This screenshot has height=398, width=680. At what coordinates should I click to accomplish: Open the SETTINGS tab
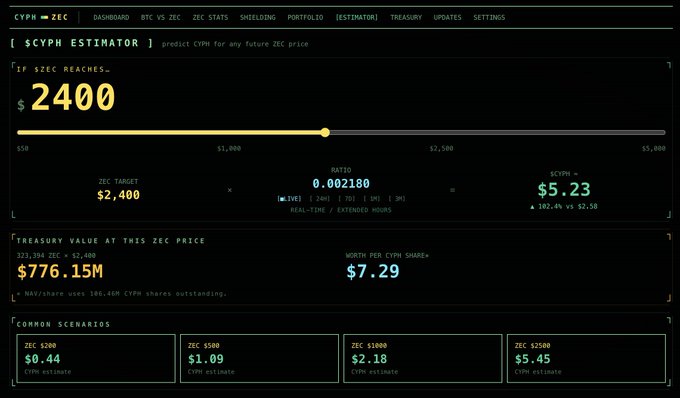coord(489,17)
